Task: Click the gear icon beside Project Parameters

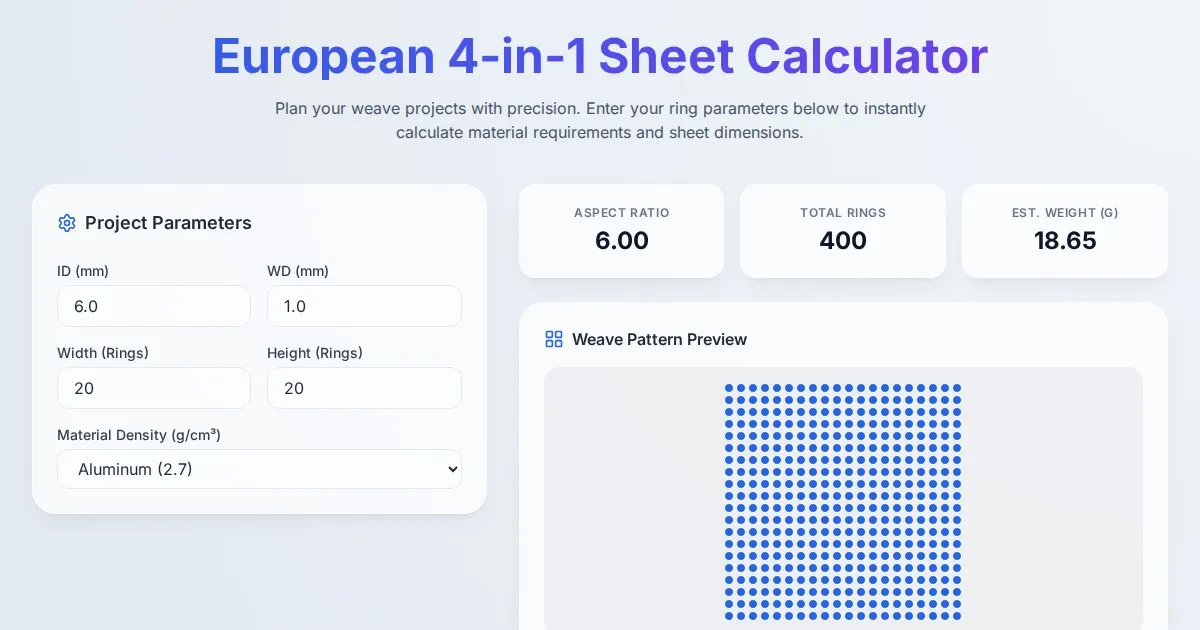Action: (67, 223)
